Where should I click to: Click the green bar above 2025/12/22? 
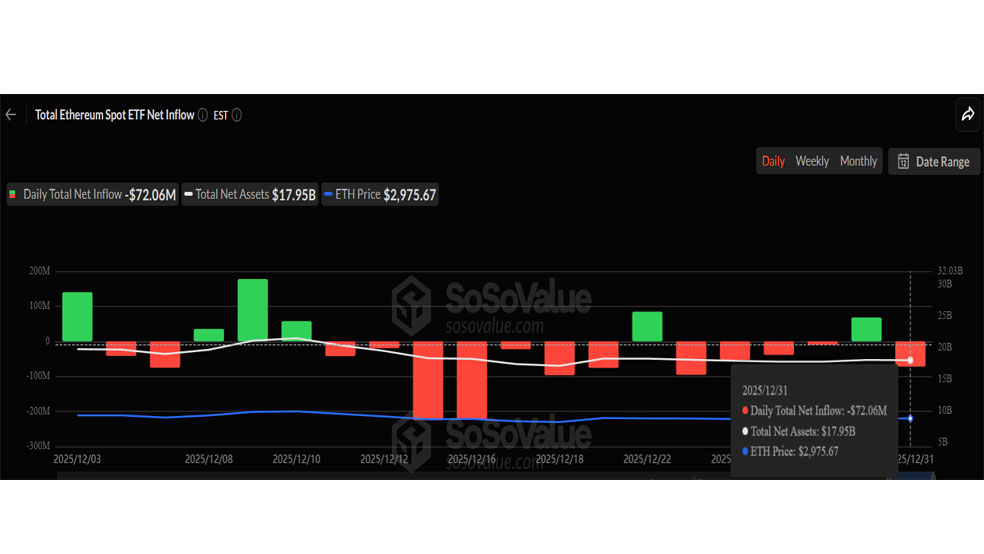(647, 326)
